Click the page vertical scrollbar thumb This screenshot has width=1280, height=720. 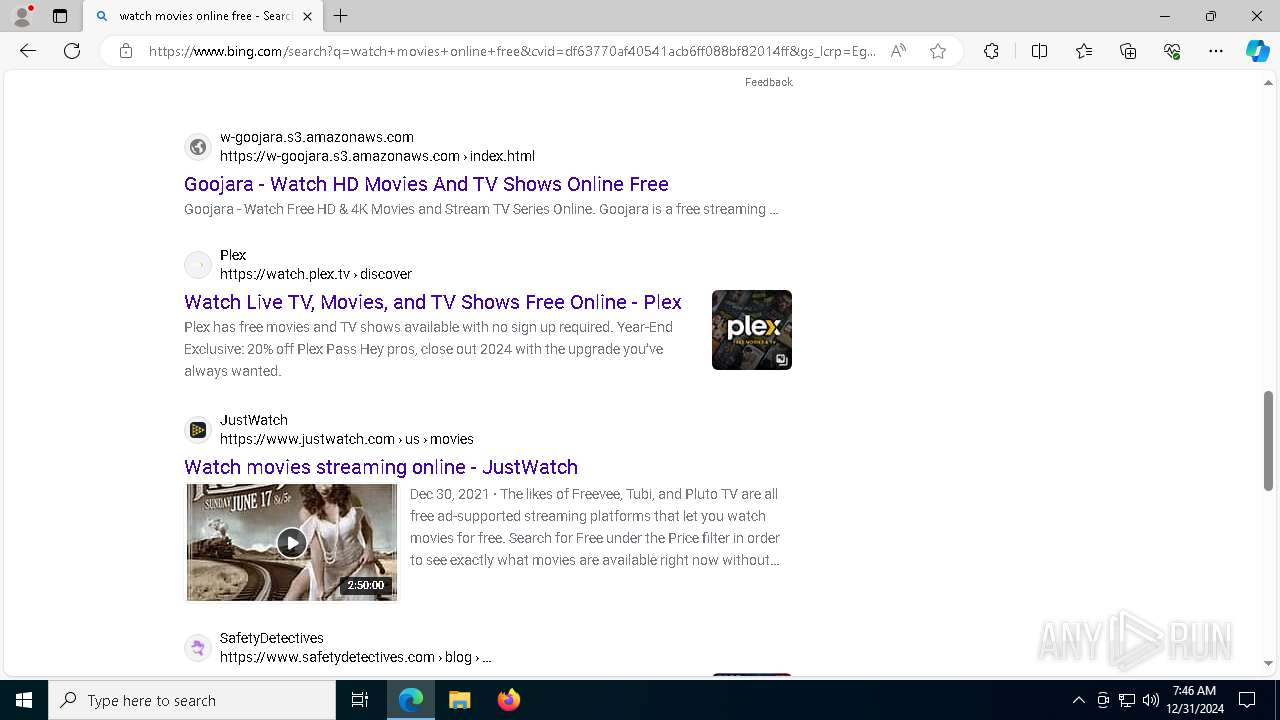tap(1268, 441)
